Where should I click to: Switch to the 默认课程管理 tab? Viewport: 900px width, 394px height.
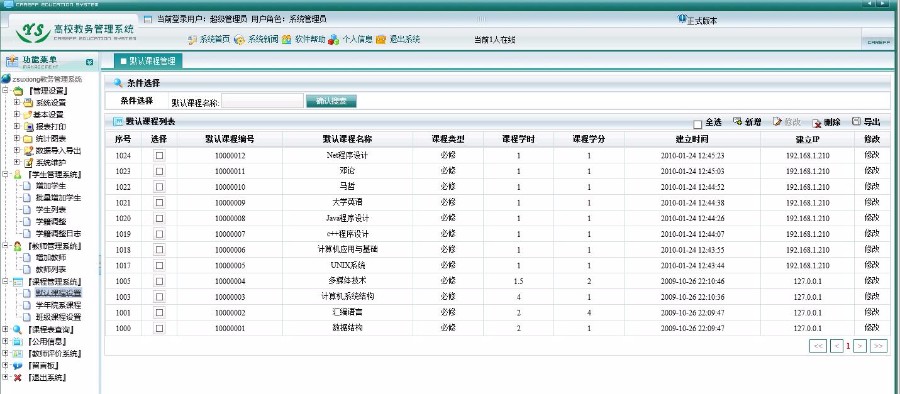pos(148,60)
